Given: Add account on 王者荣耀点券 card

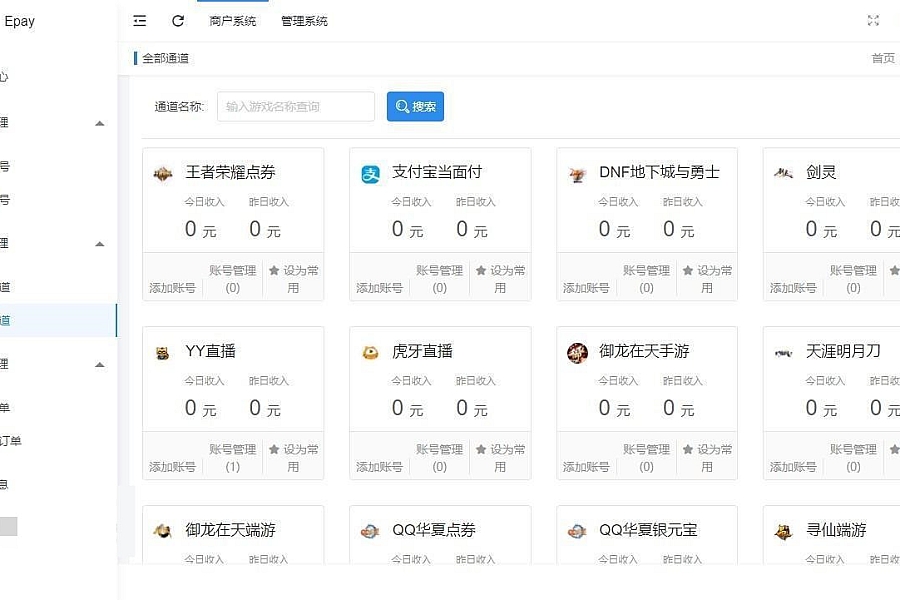Looking at the screenshot, I should click(172, 288).
